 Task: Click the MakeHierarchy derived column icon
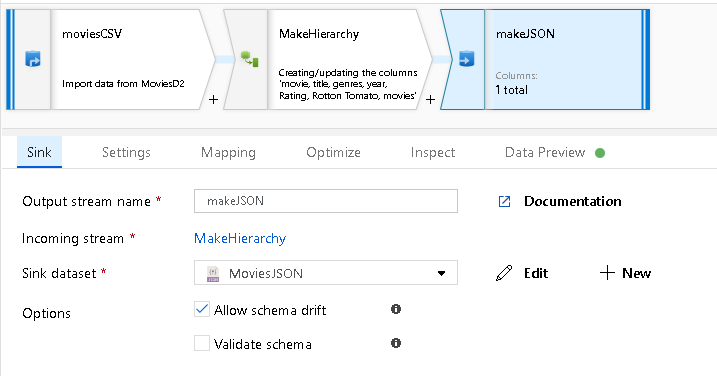pos(250,59)
